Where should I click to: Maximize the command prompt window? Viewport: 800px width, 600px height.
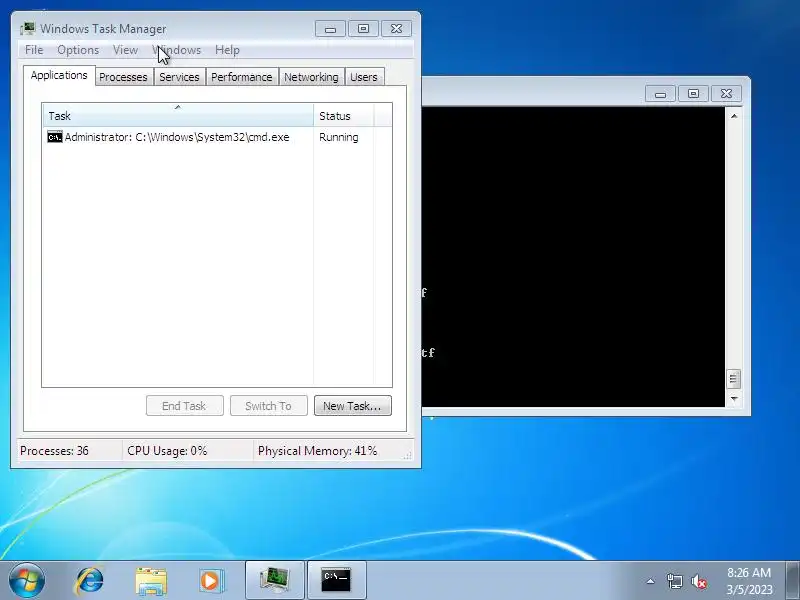click(x=693, y=94)
